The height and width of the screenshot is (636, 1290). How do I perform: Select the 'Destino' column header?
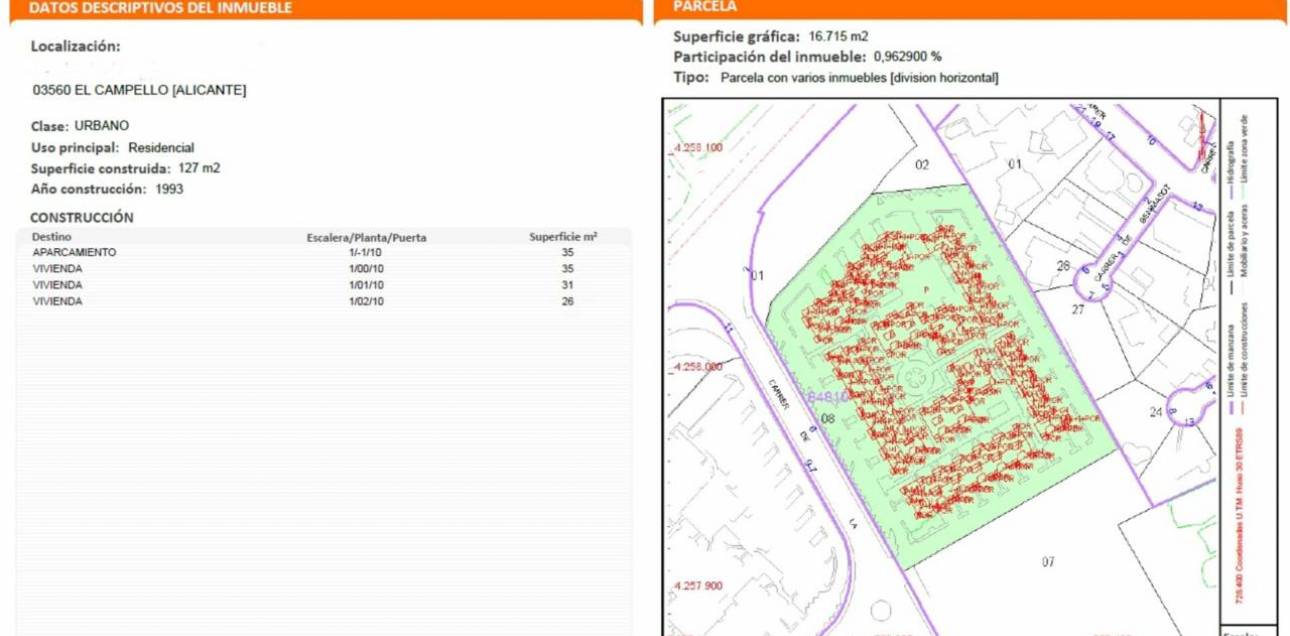pos(51,237)
